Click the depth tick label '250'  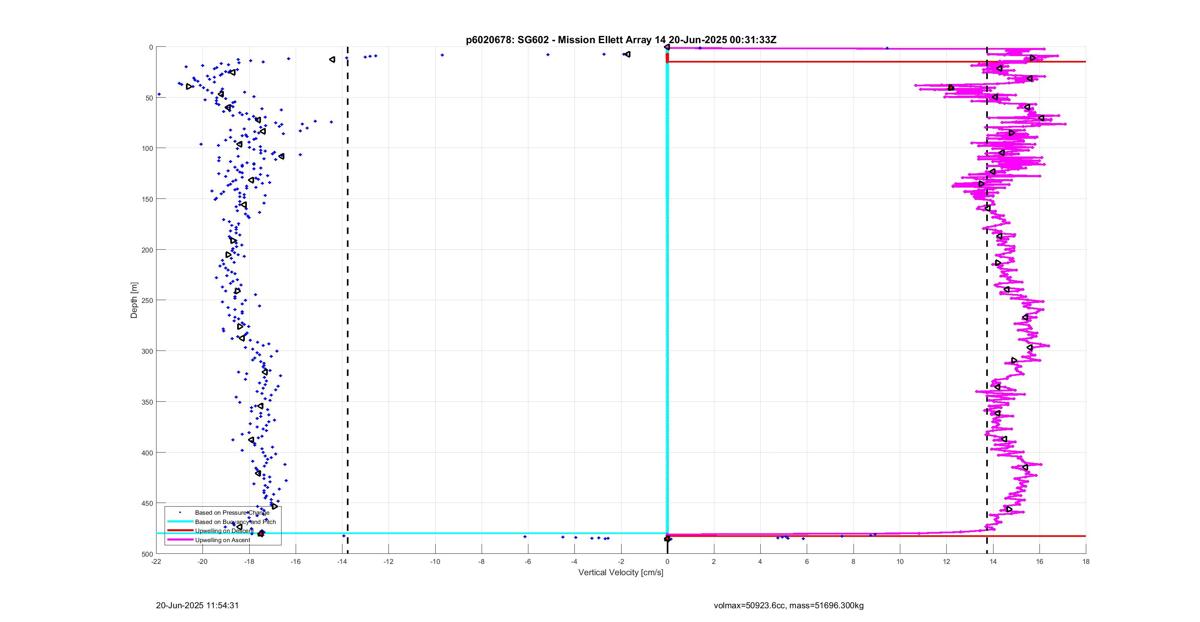(146, 300)
